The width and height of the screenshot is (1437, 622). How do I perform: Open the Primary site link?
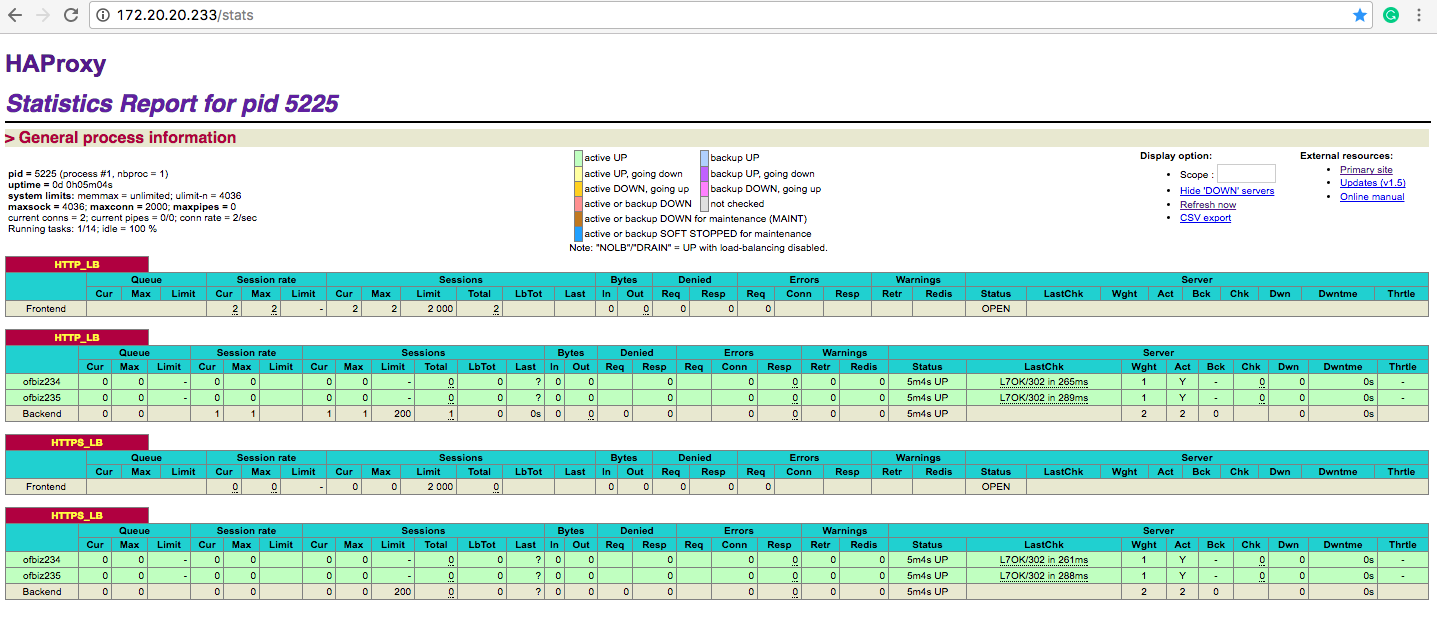coord(1366,170)
